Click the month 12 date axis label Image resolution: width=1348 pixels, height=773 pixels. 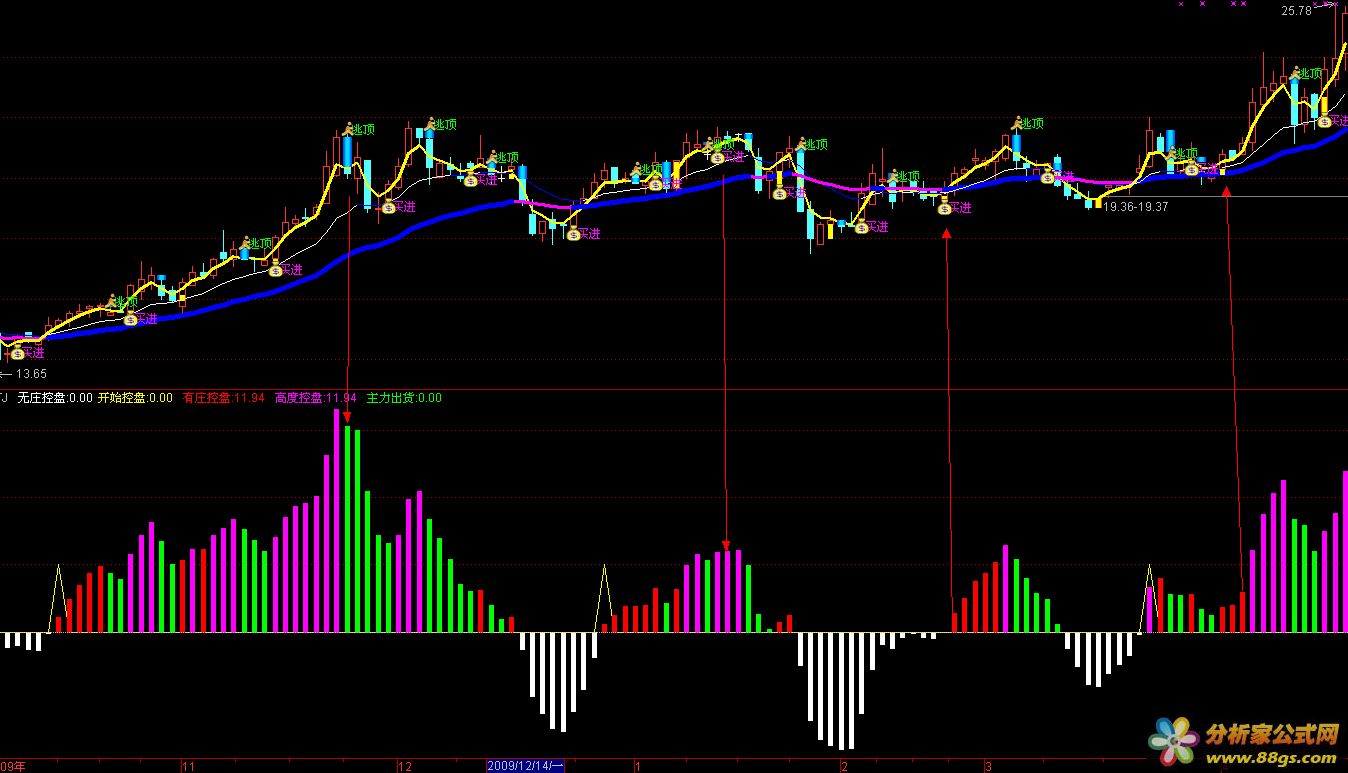(x=405, y=767)
